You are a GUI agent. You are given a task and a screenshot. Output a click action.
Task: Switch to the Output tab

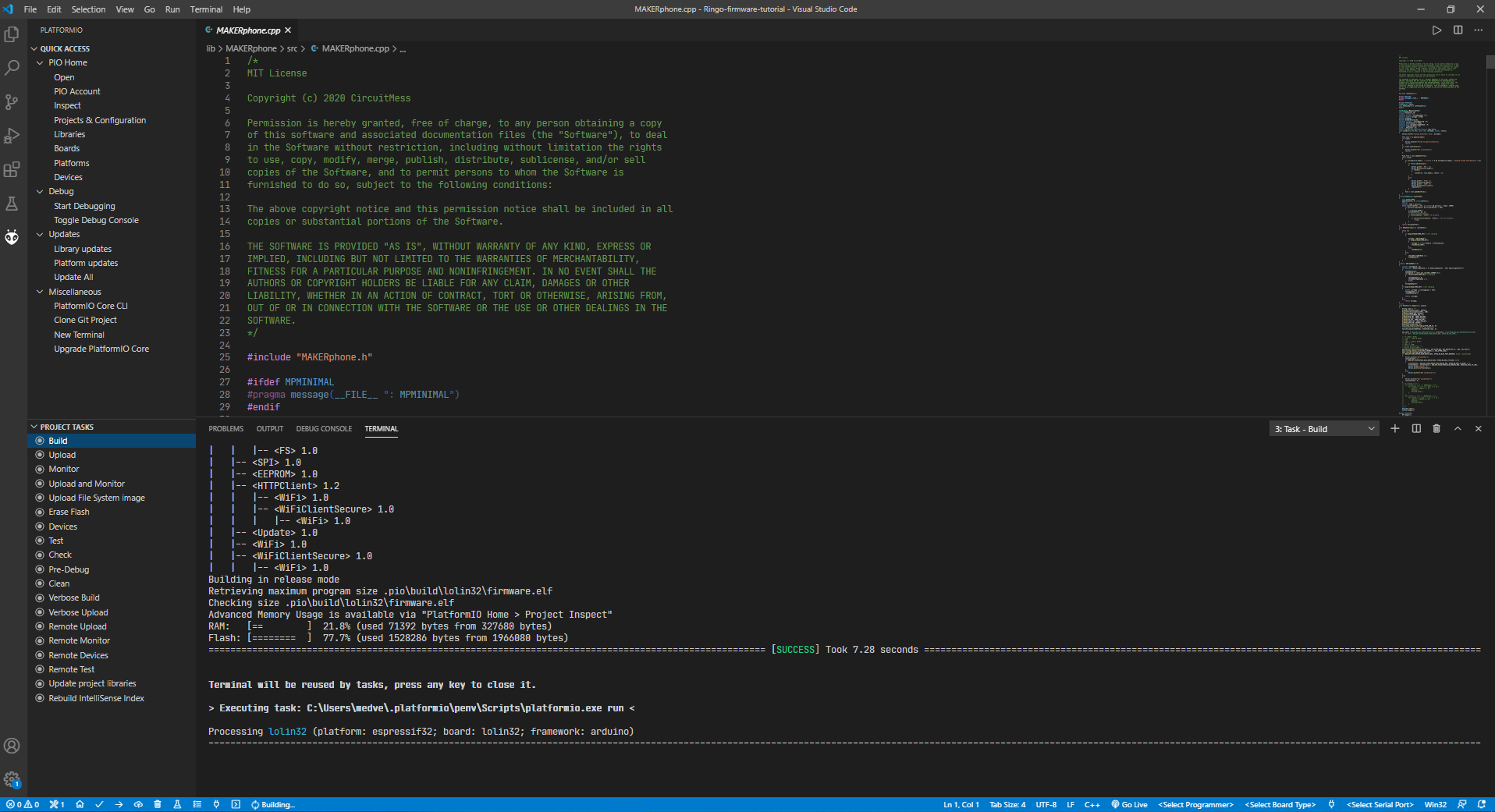point(270,428)
